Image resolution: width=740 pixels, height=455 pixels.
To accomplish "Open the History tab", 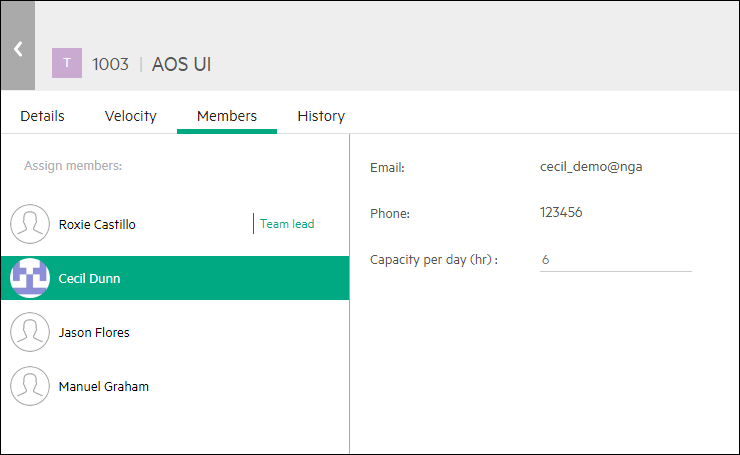I will (x=321, y=116).
